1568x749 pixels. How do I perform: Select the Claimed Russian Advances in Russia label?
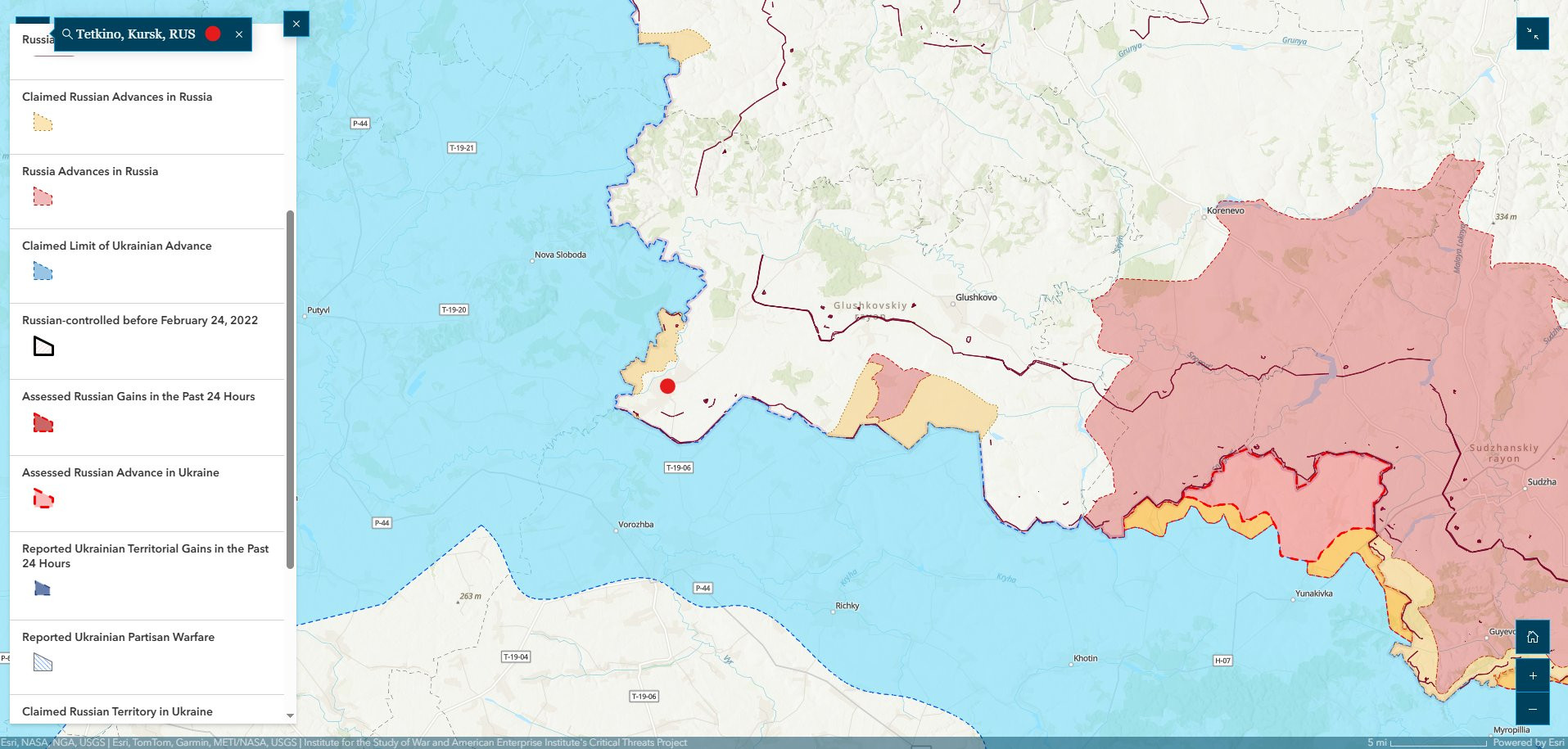pyautogui.click(x=117, y=97)
